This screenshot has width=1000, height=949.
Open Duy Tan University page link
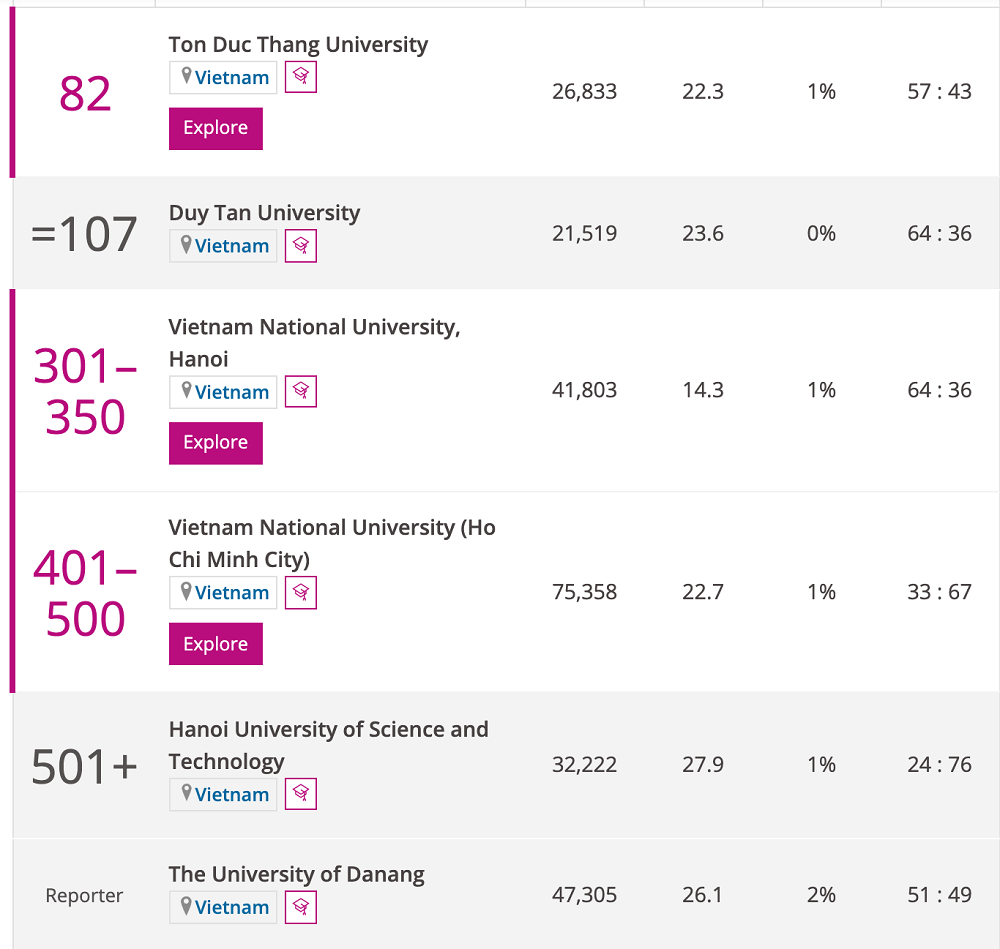(x=264, y=213)
